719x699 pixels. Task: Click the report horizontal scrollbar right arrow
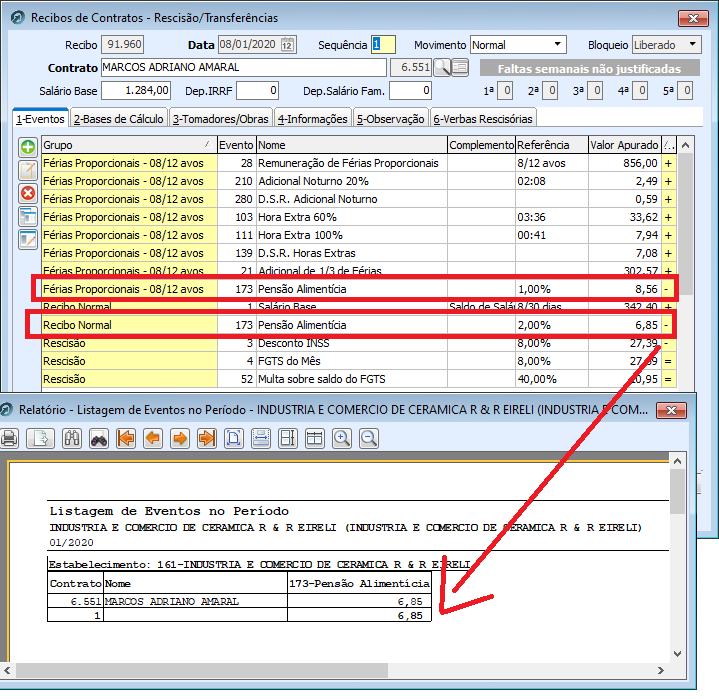coord(661,670)
